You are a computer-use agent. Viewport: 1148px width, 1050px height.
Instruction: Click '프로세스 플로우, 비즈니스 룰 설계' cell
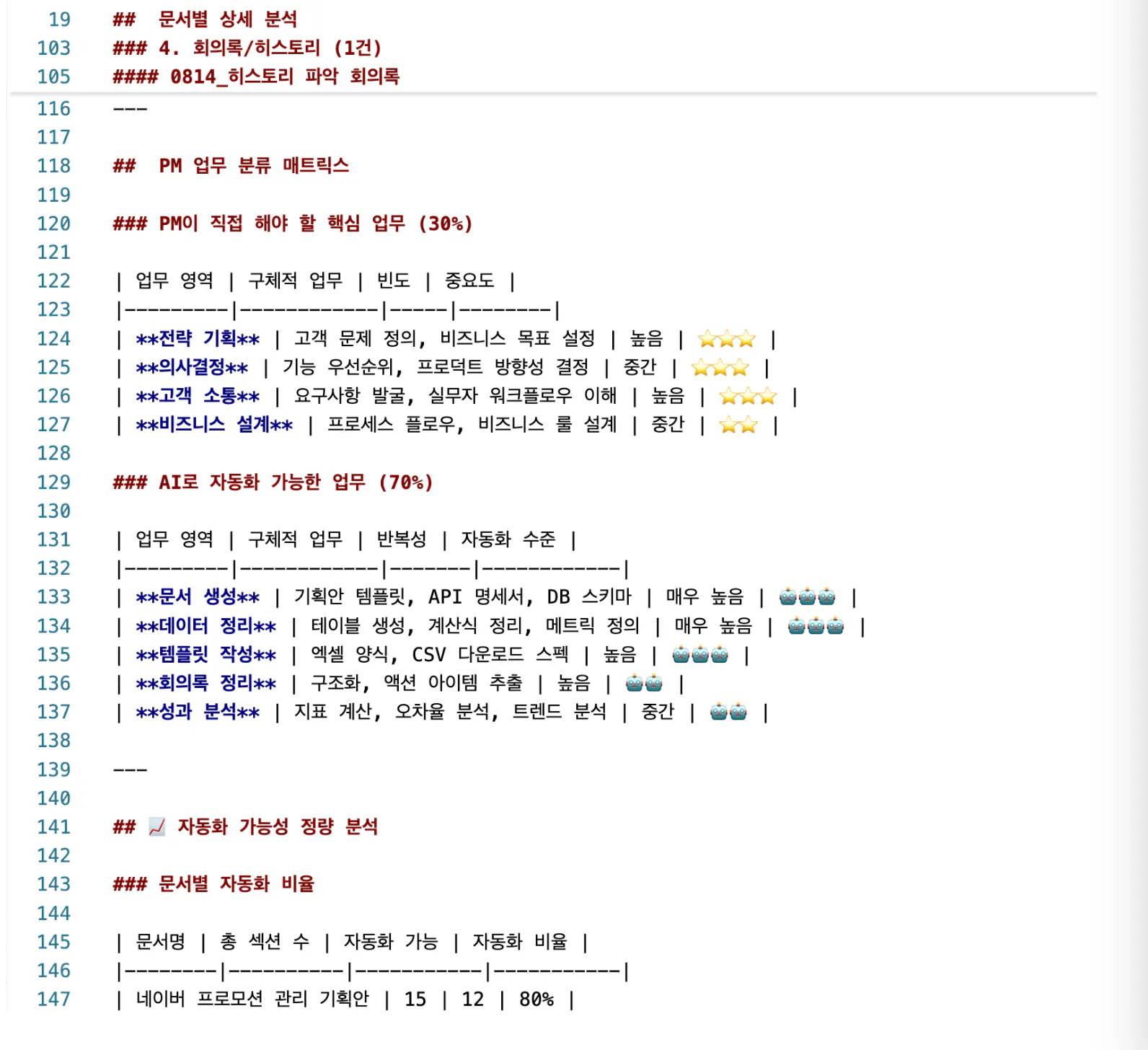pyautogui.click(x=472, y=425)
